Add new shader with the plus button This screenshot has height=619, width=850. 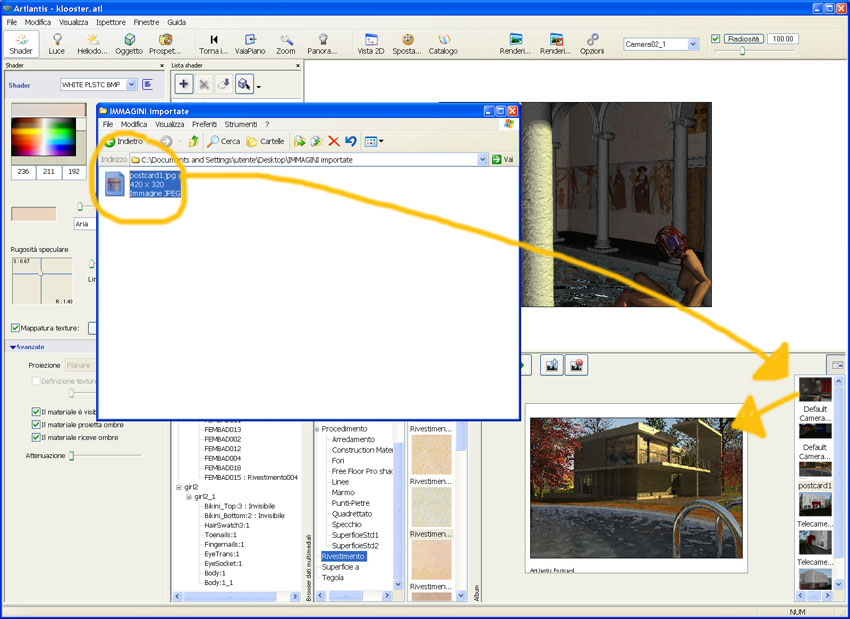pos(184,85)
